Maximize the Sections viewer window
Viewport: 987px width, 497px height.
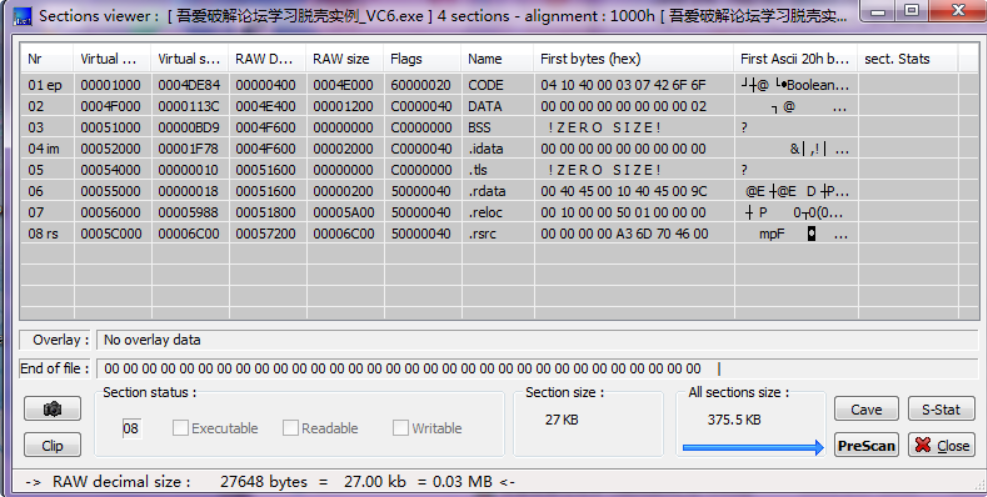coord(911,11)
